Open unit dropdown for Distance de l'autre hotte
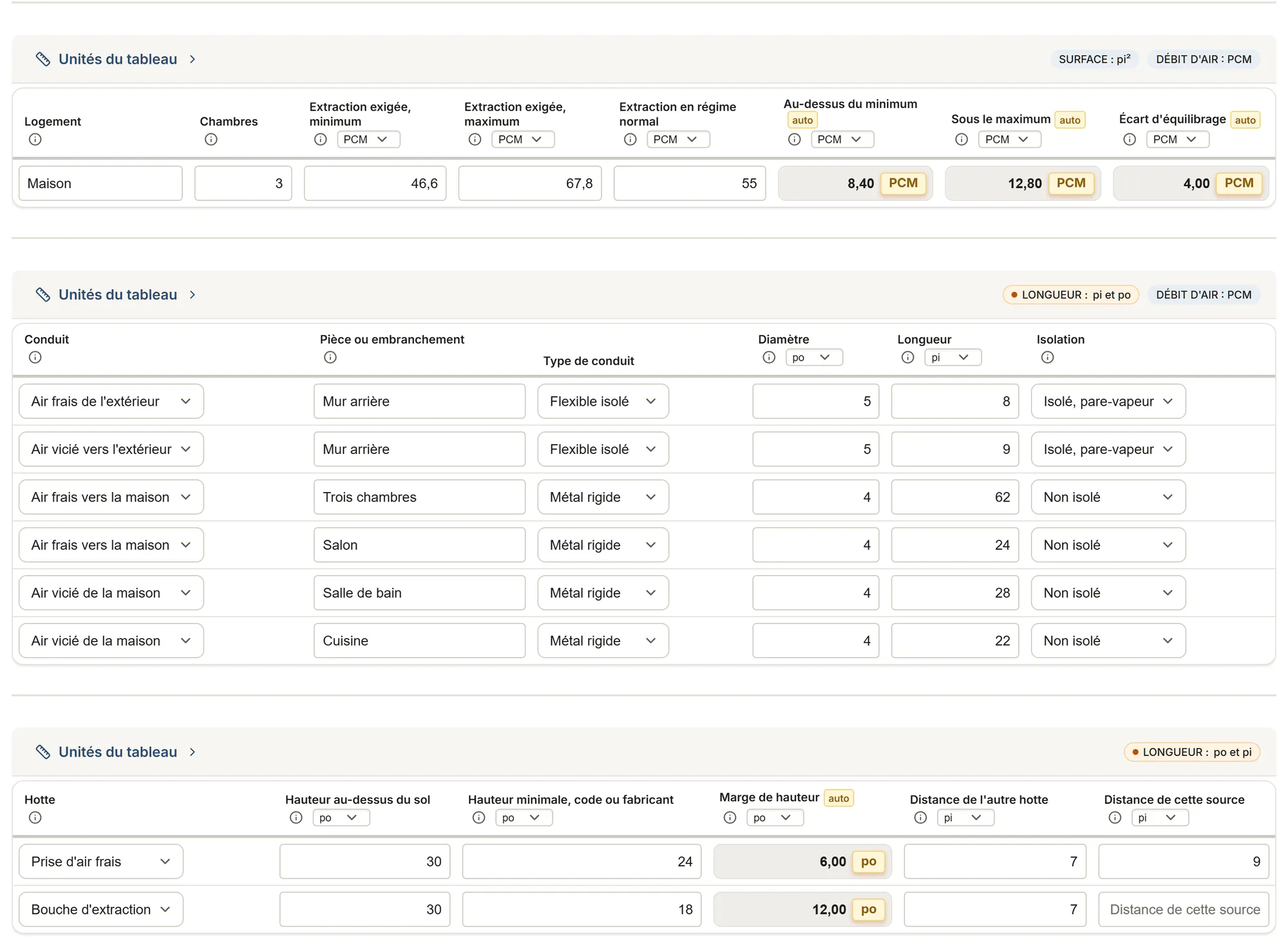1288x946 pixels. [x=966, y=817]
